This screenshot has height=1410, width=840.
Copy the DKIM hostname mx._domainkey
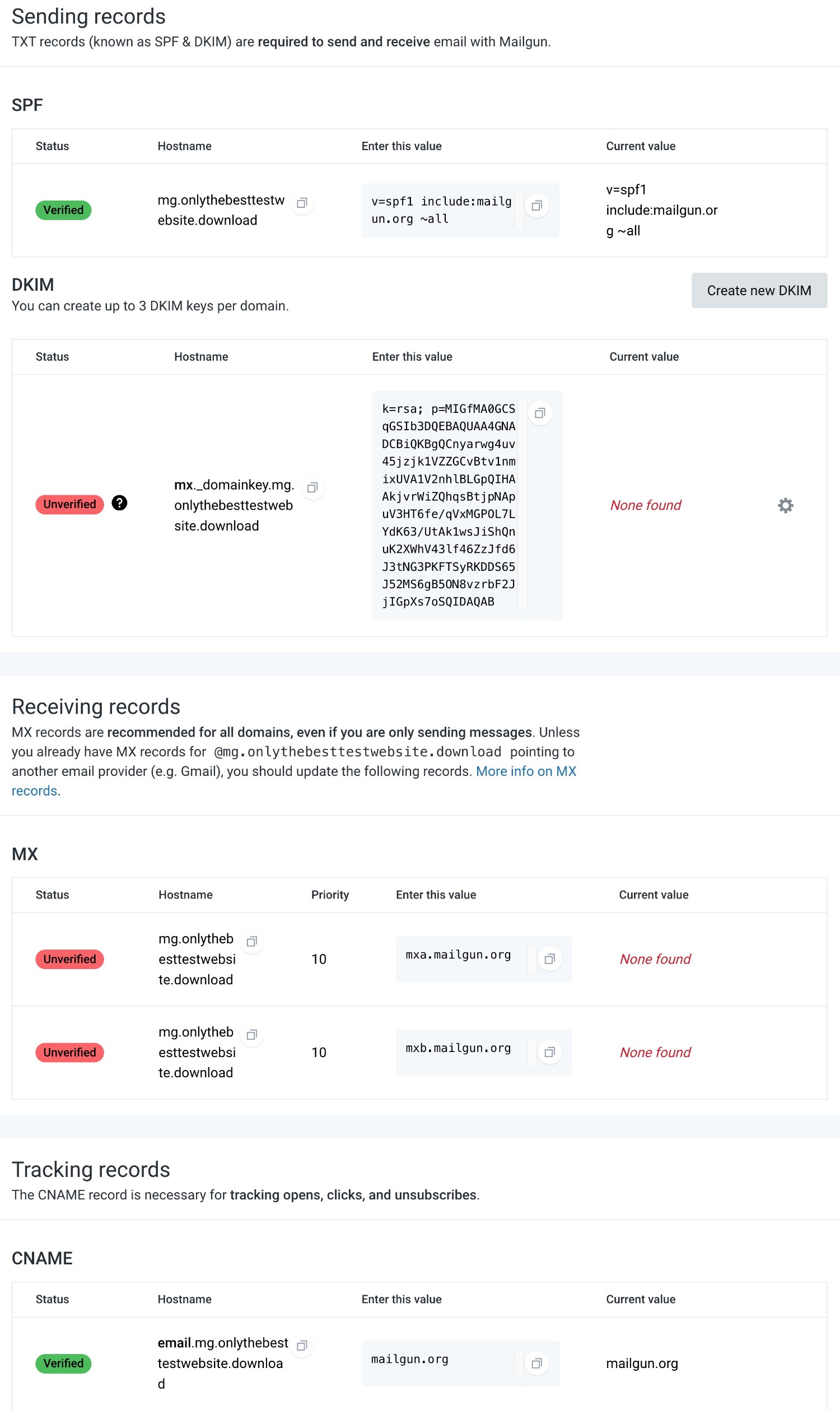click(312, 487)
